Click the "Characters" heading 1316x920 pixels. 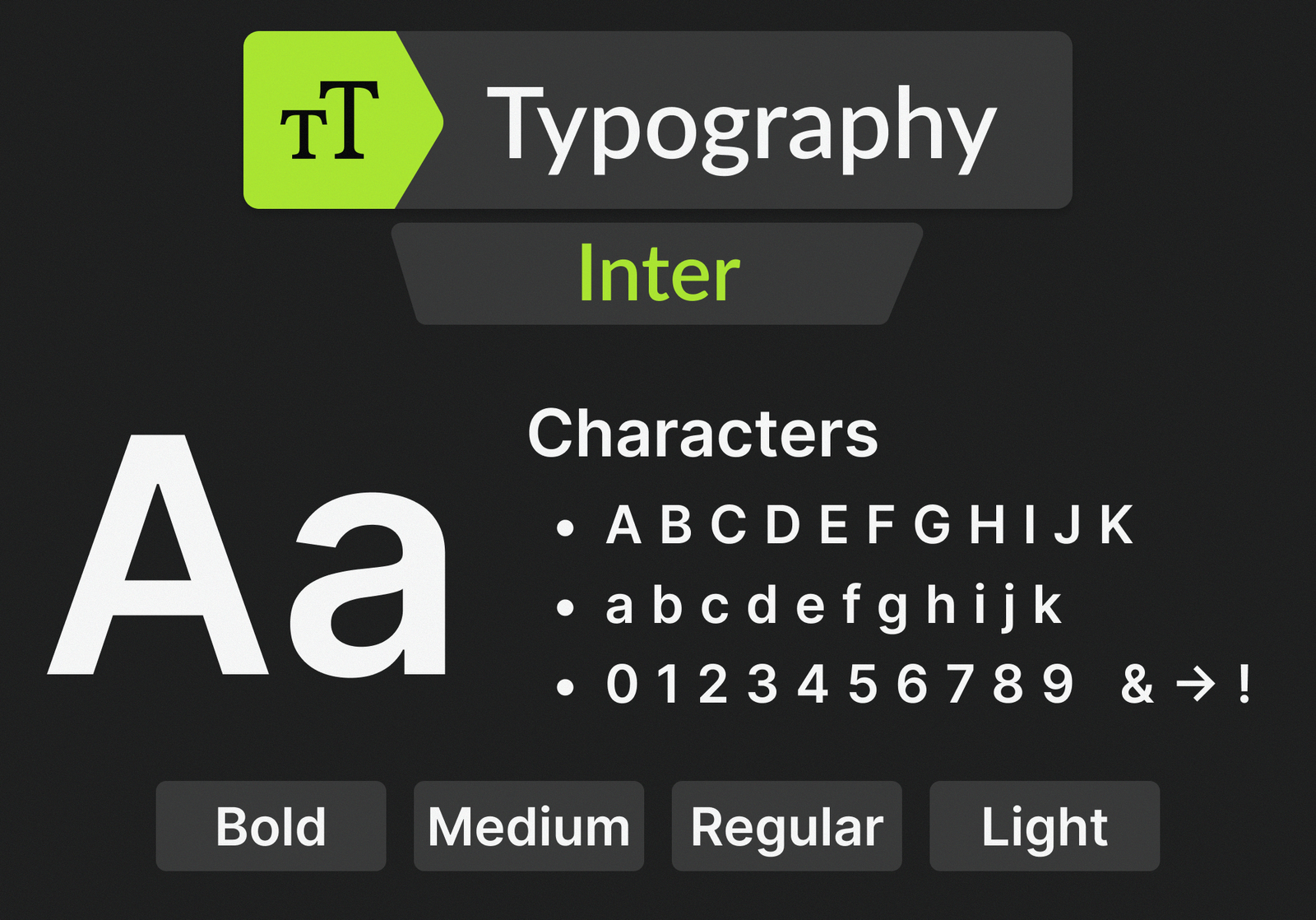702,434
